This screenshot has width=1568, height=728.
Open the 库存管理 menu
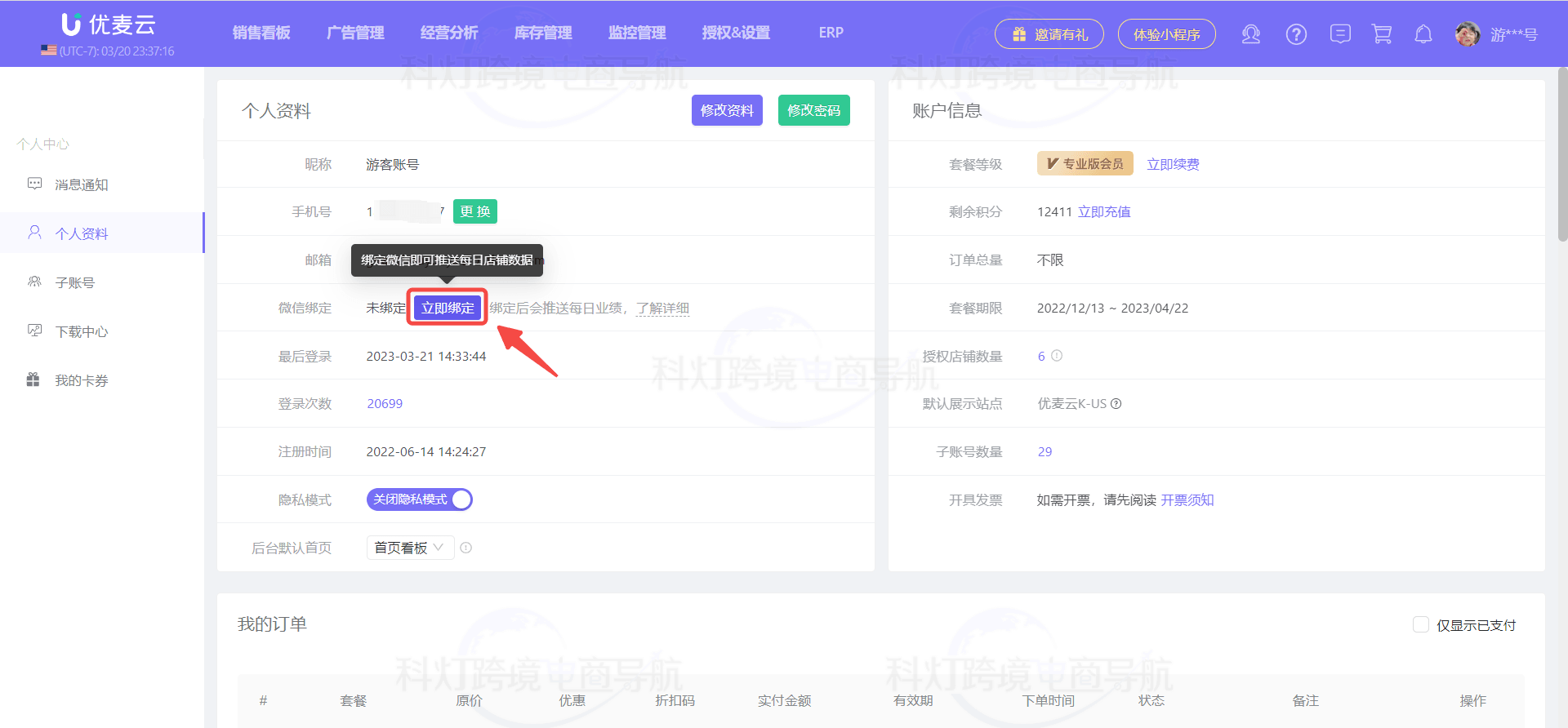pyautogui.click(x=543, y=33)
